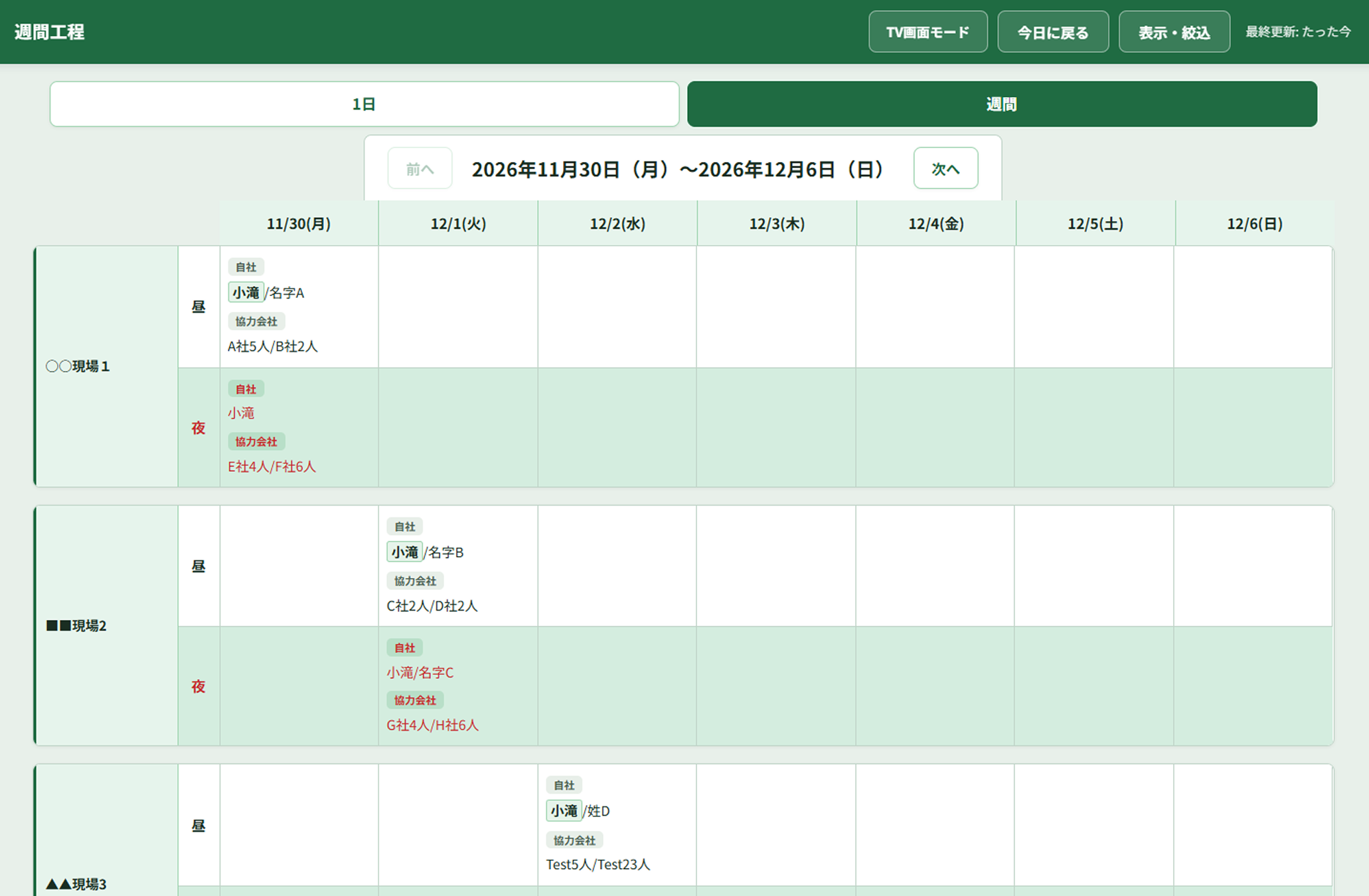Select the 12/6(日) column header
Image resolution: width=1369 pixels, height=896 pixels.
[x=1255, y=224]
